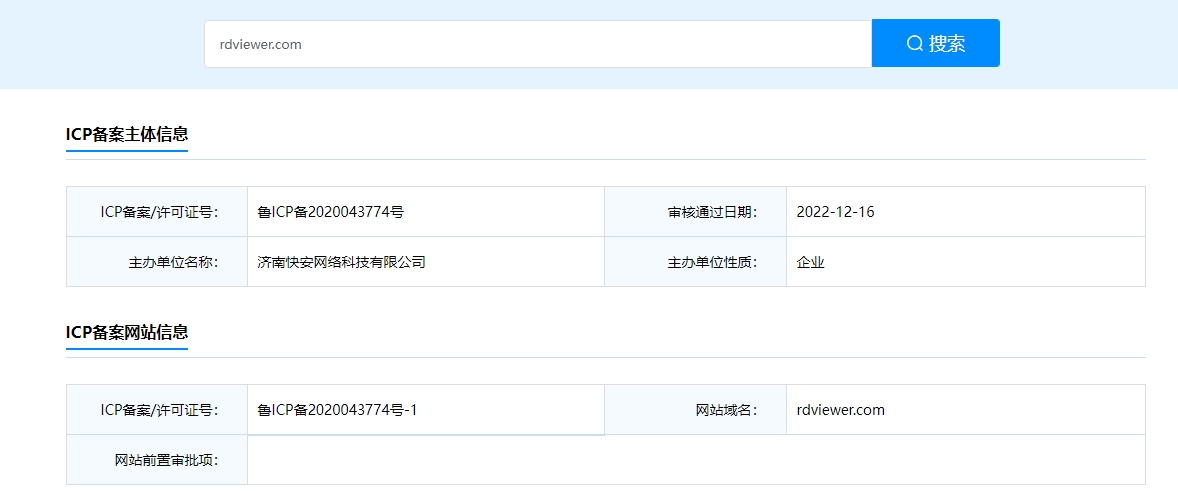Image resolution: width=1178 pixels, height=491 pixels.
Task: Focus the rdviewer.com search input field
Action: pos(538,44)
